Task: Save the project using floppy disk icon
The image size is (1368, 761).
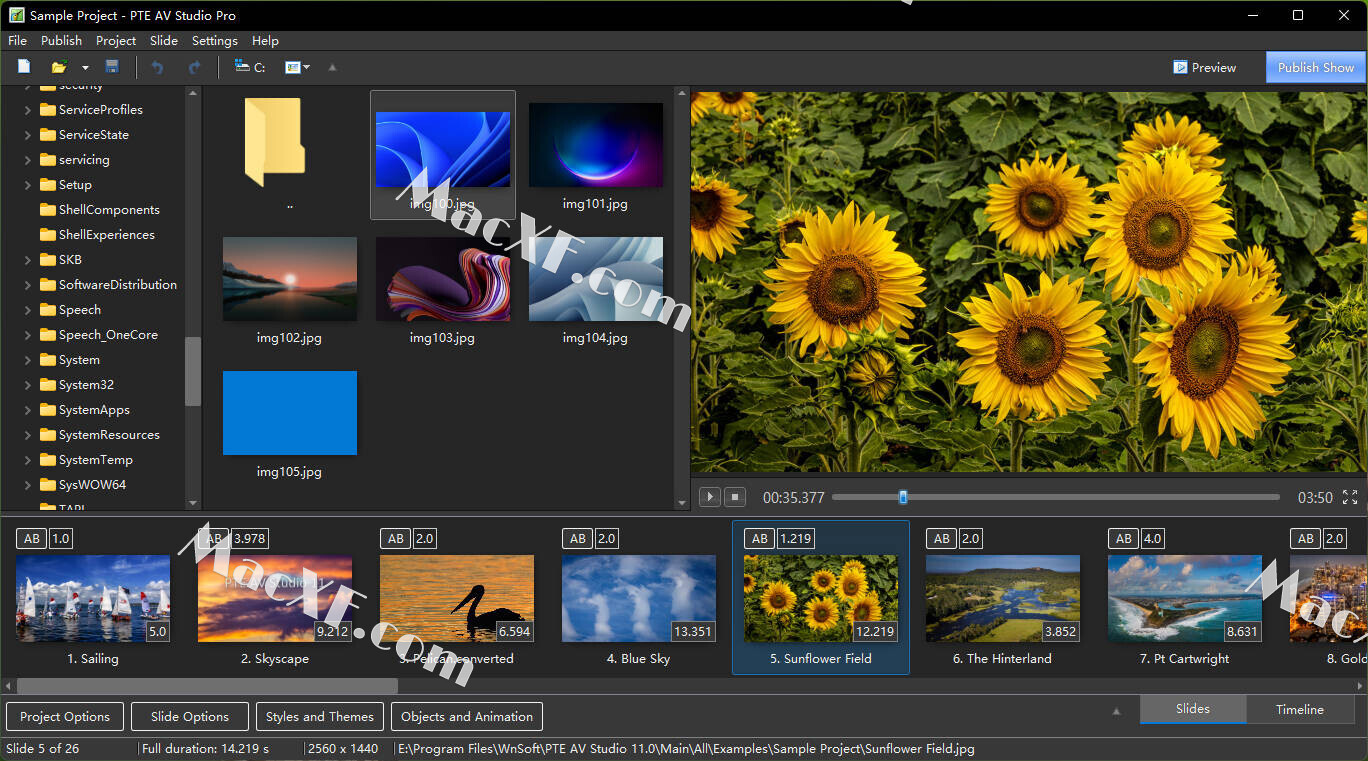Action: pos(112,67)
